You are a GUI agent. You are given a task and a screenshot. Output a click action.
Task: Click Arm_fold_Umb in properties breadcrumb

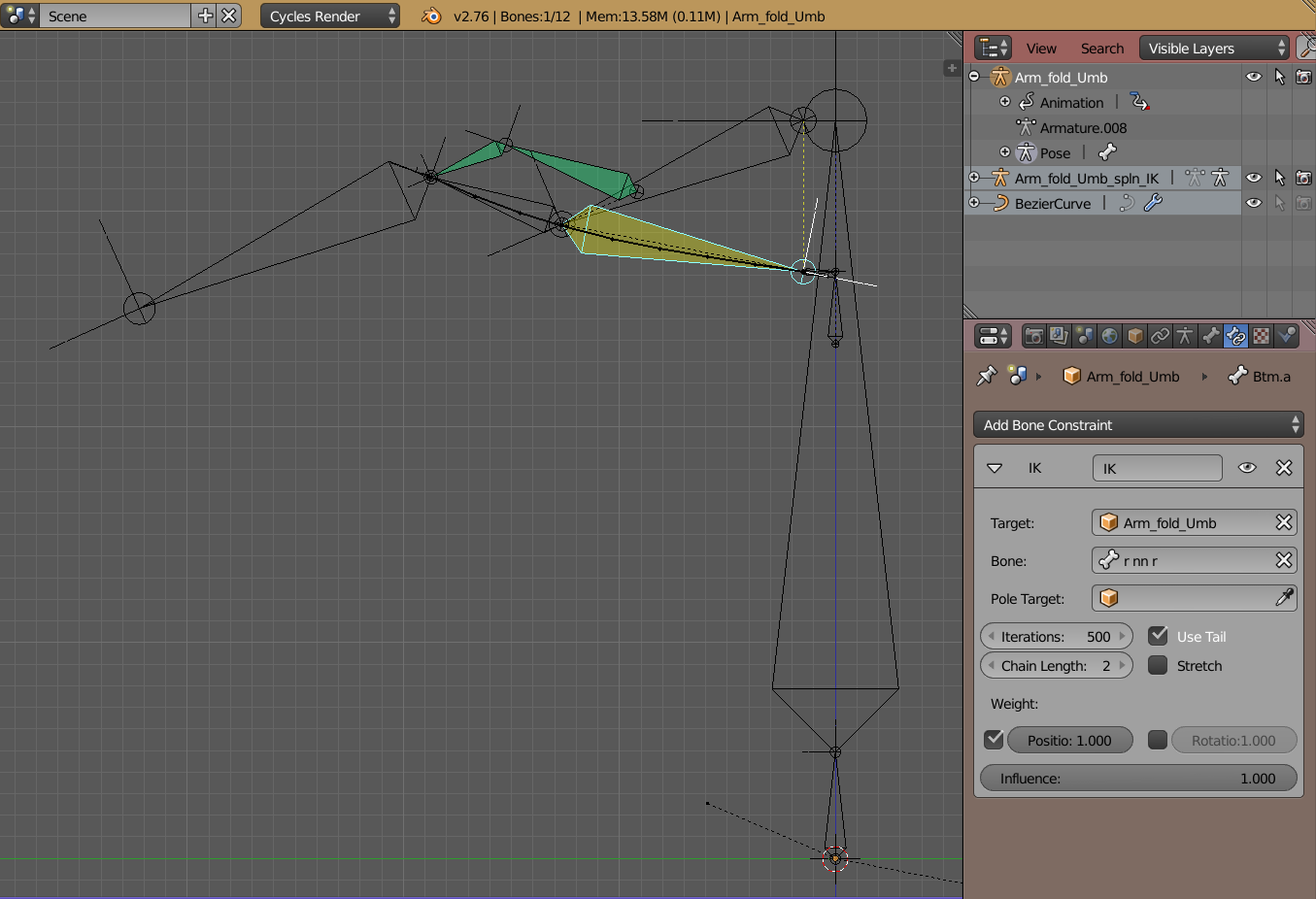1122,376
